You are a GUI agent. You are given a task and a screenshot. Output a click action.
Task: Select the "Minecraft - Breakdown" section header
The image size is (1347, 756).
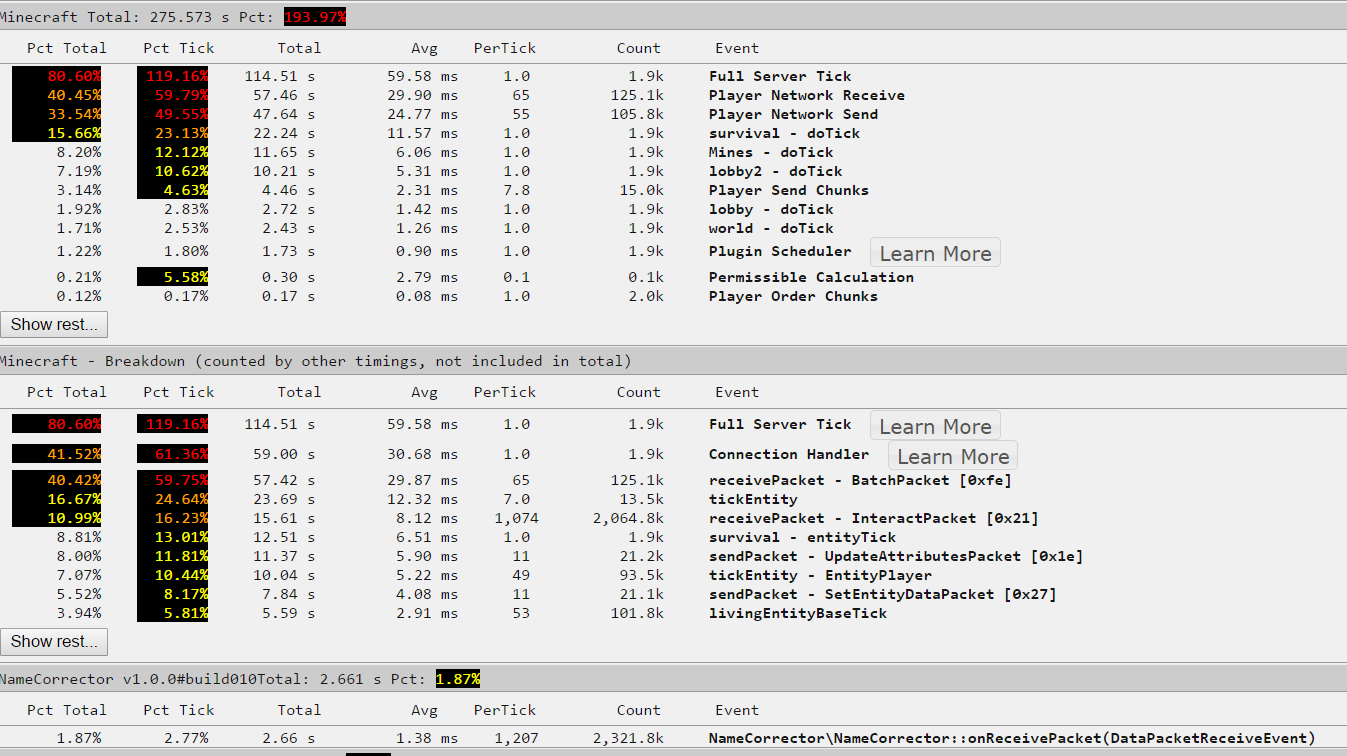(673, 361)
